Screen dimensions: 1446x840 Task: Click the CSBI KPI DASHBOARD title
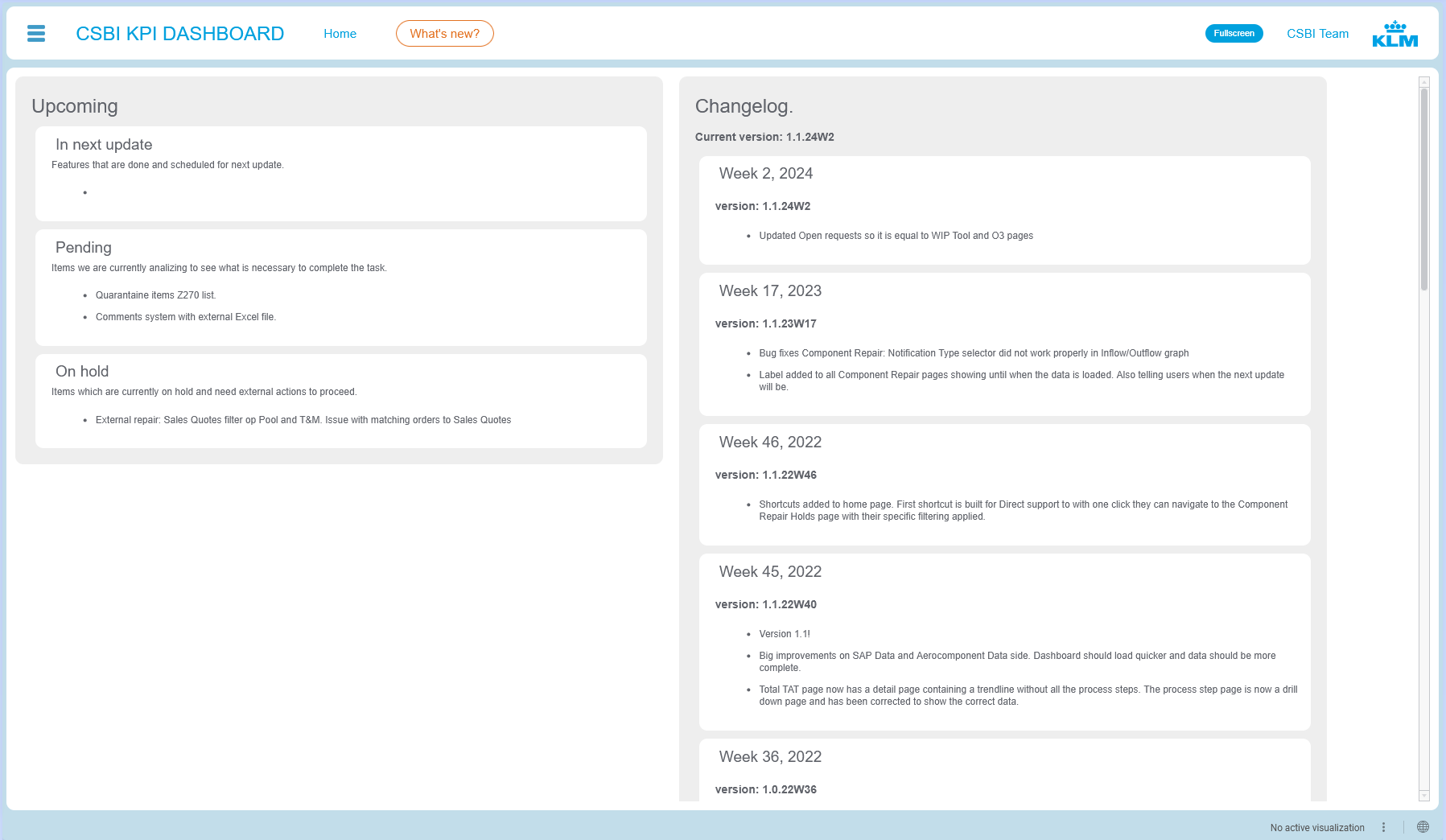179,34
